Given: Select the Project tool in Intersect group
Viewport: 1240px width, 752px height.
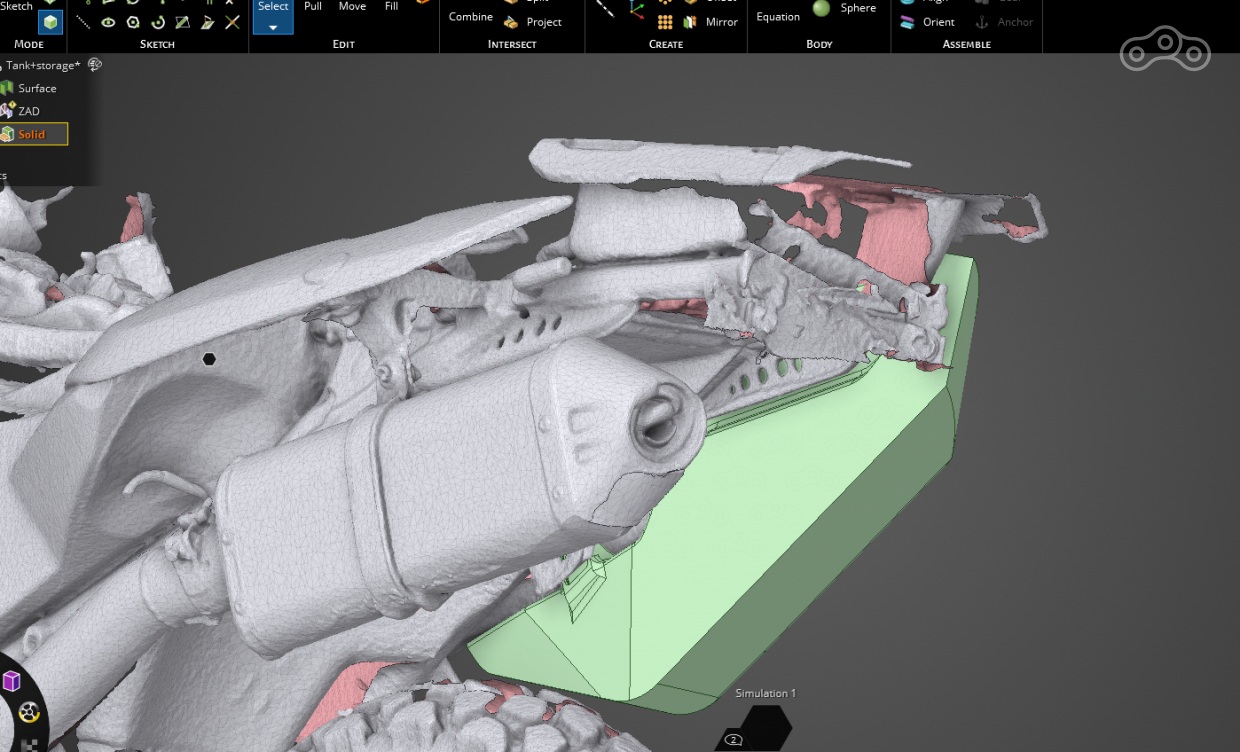Looking at the screenshot, I should [x=533, y=22].
